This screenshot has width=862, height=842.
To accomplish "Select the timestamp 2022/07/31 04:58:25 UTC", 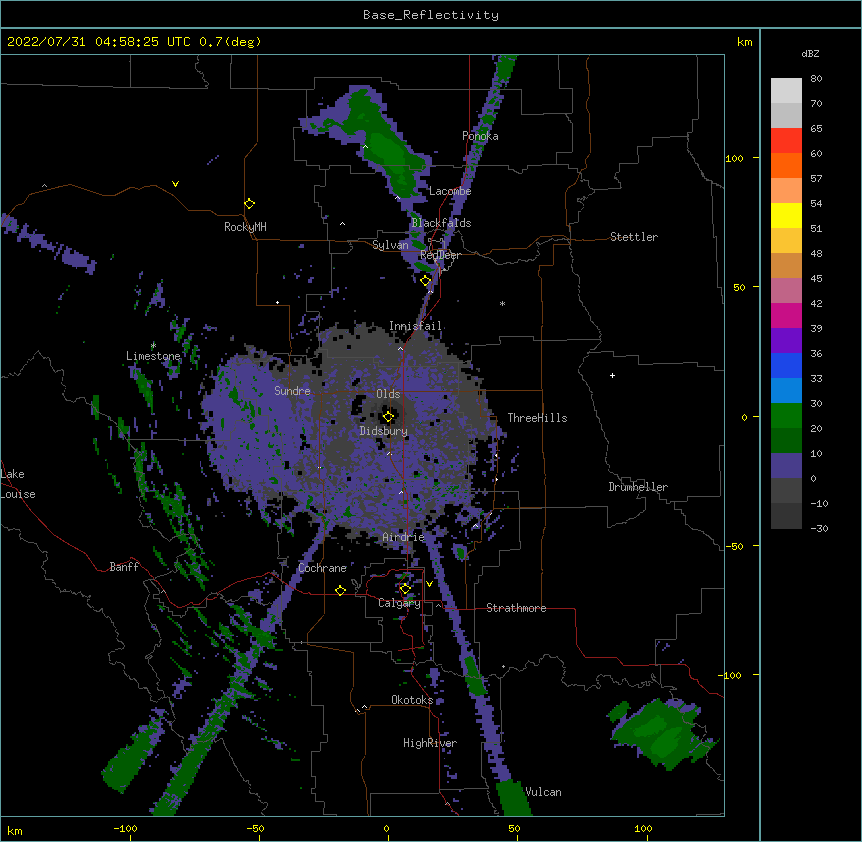I will pos(99,42).
